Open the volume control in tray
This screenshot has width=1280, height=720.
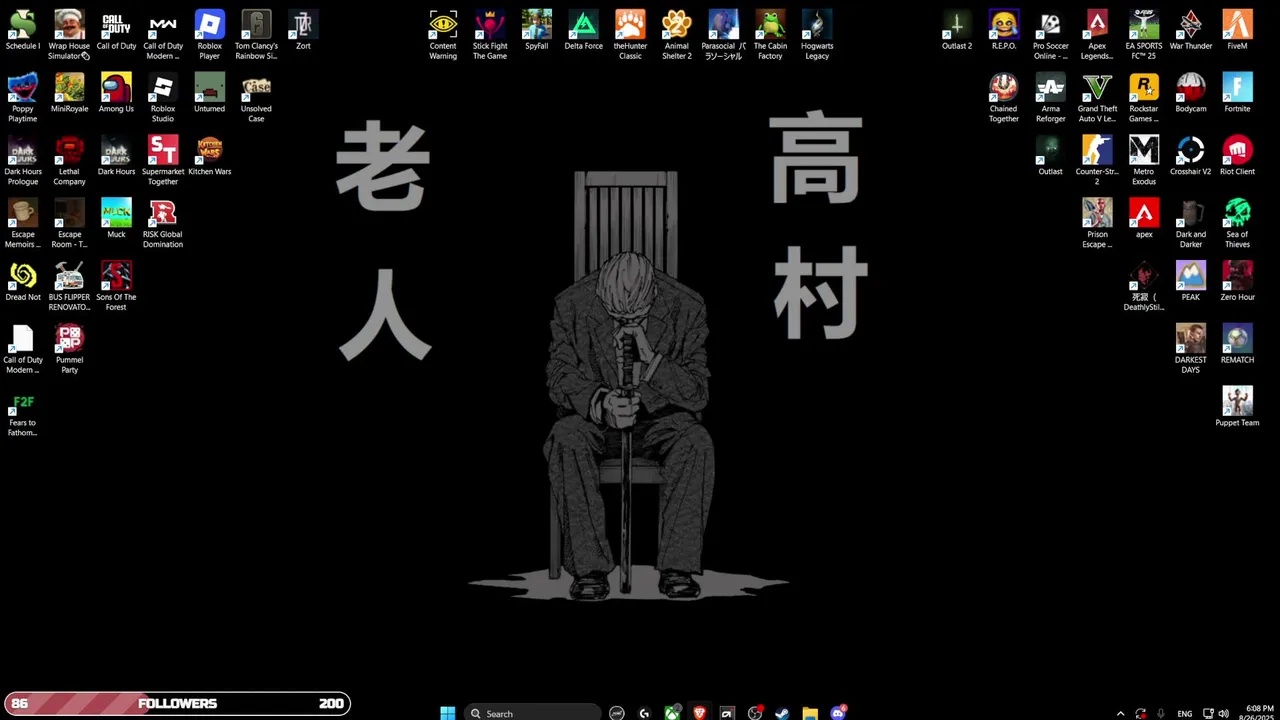coord(1223,714)
